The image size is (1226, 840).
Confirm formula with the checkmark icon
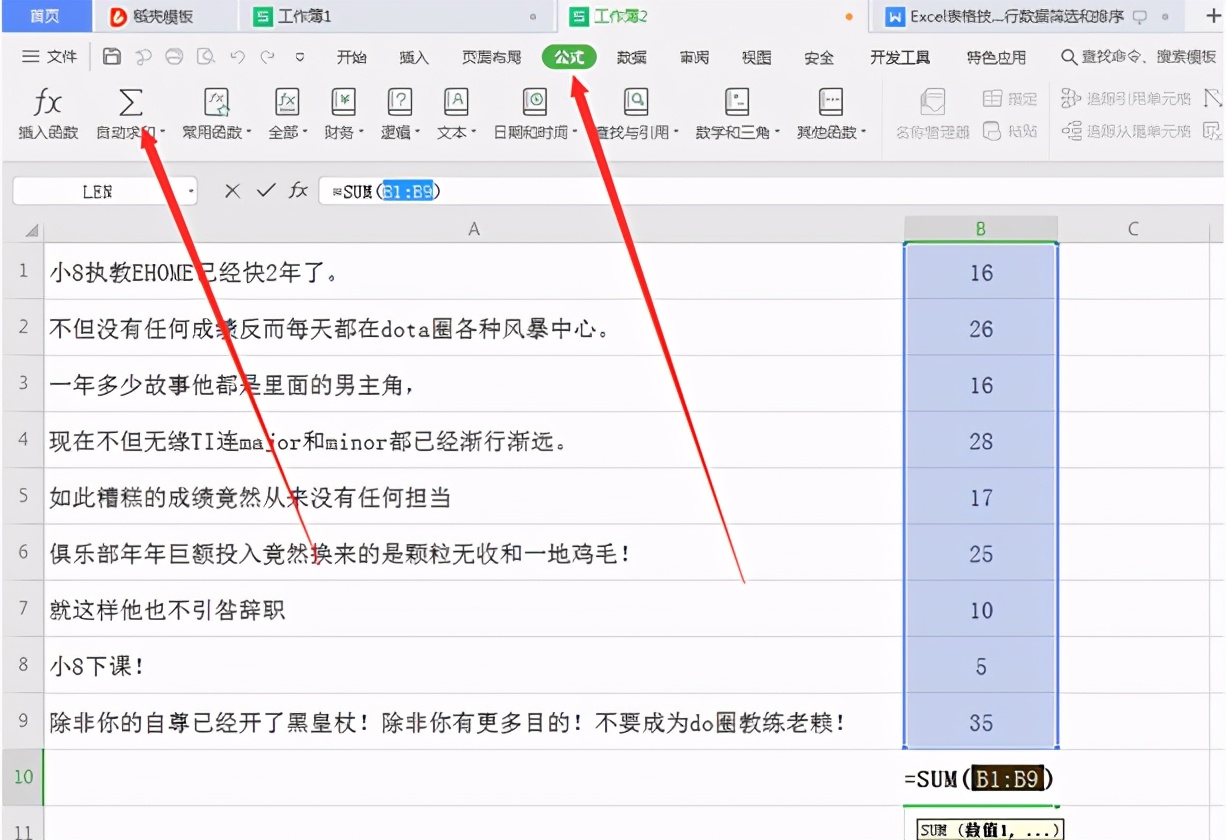[x=265, y=190]
